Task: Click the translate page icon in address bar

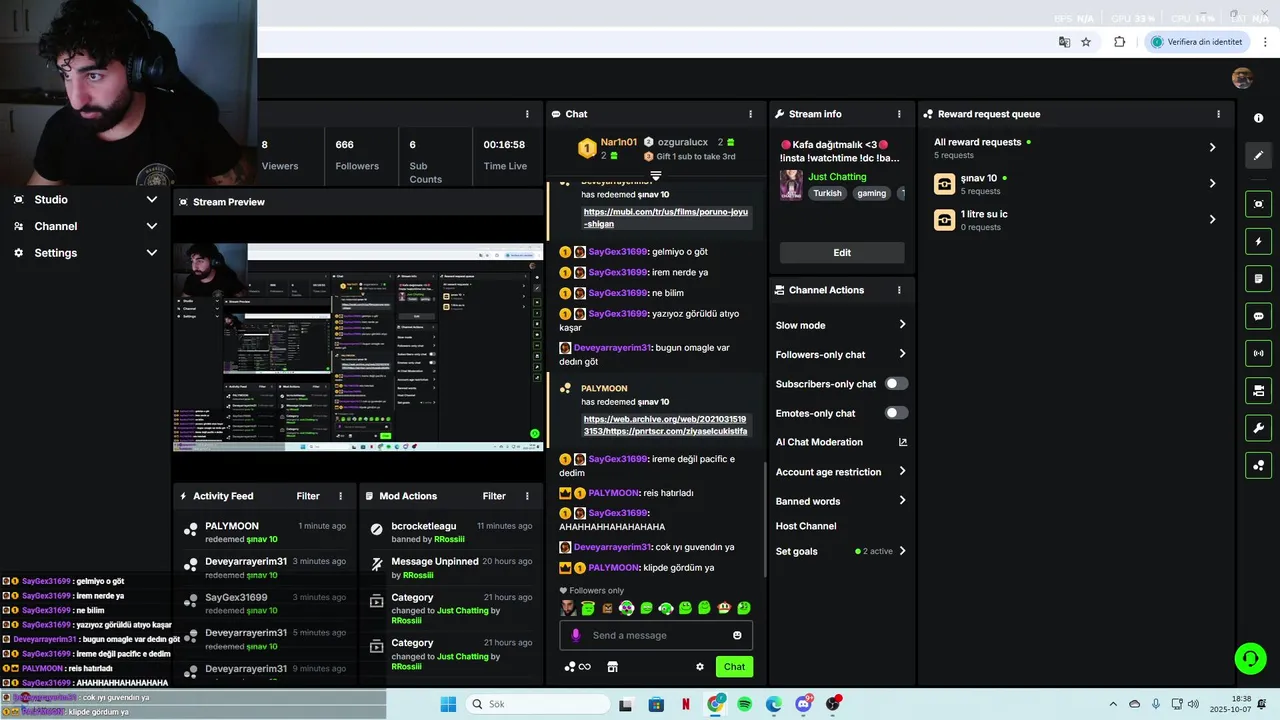Action: tap(1064, 42)
